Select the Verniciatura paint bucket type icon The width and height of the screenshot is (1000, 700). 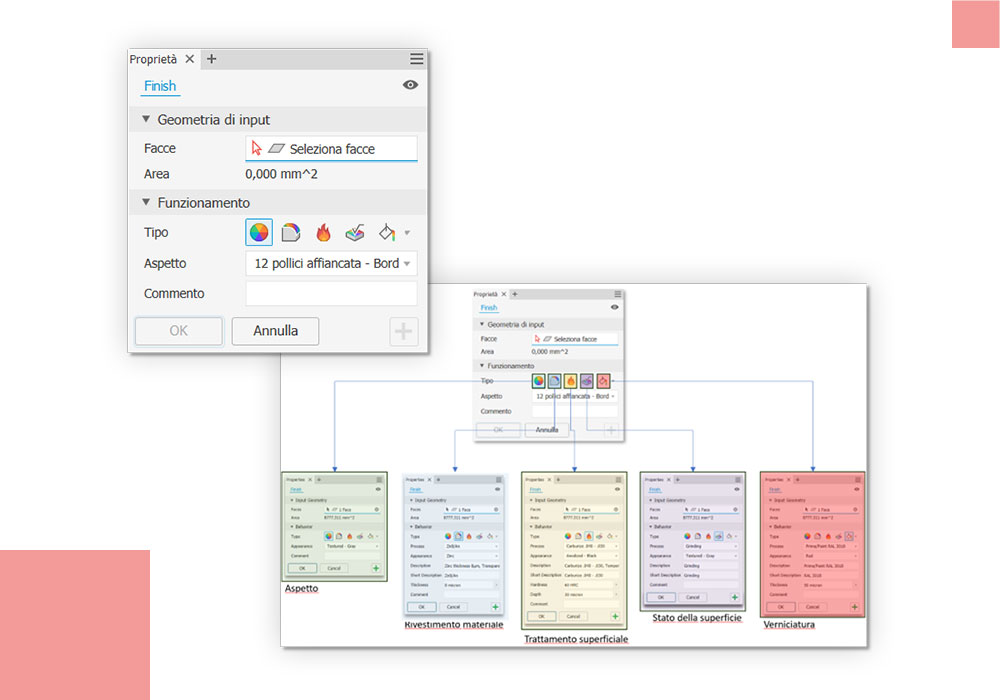[386, 233]
